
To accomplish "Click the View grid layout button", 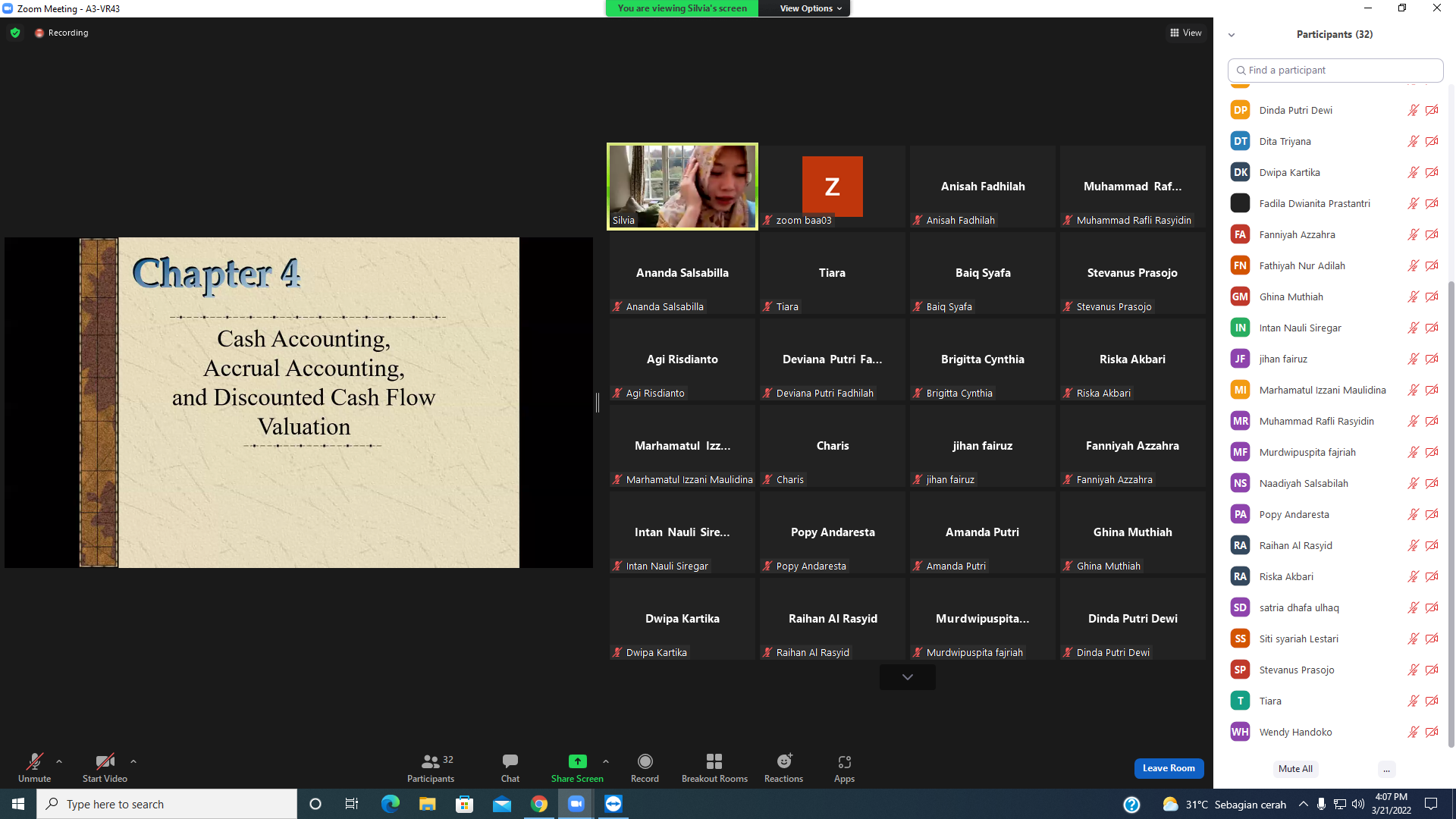I will coord(1186,33).
